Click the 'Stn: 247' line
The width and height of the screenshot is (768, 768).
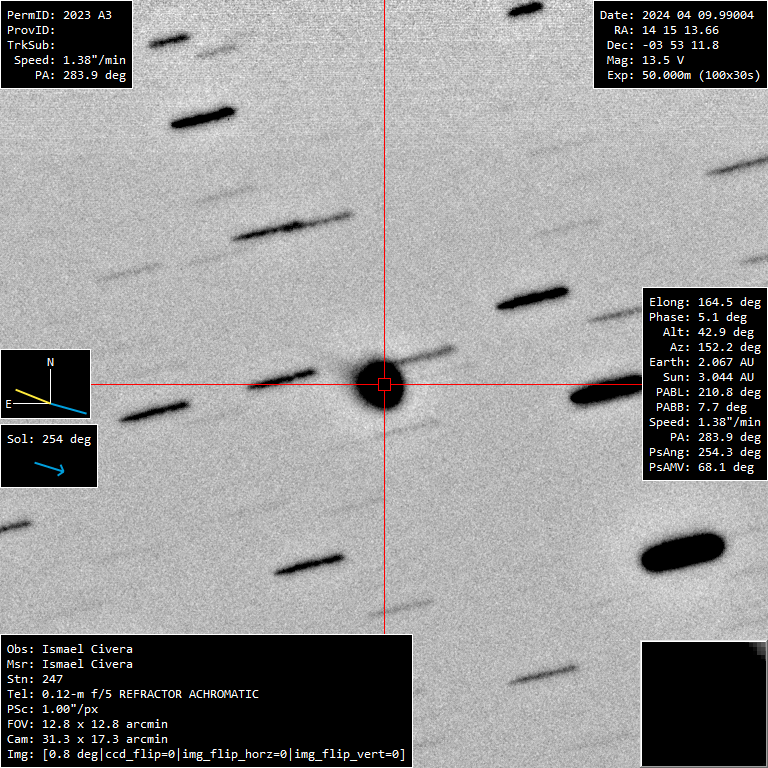[35, 679]
